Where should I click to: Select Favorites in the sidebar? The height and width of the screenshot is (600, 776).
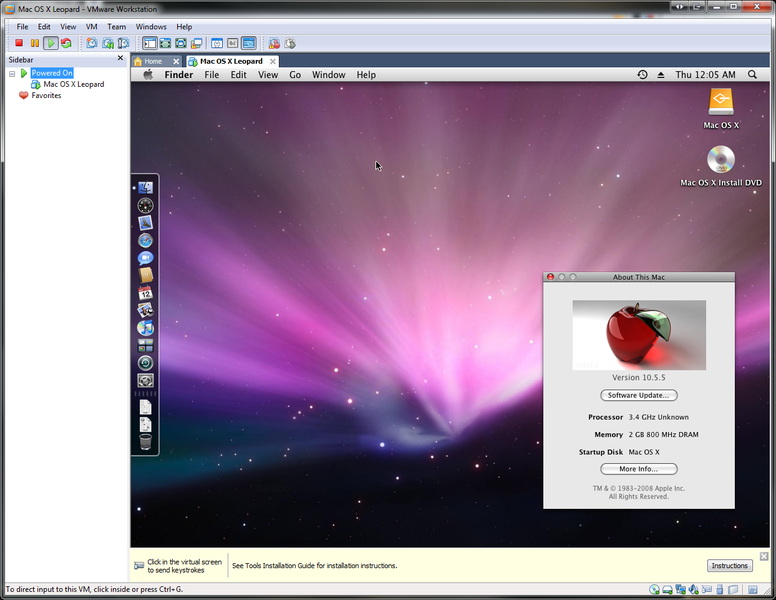click(46, 95)
